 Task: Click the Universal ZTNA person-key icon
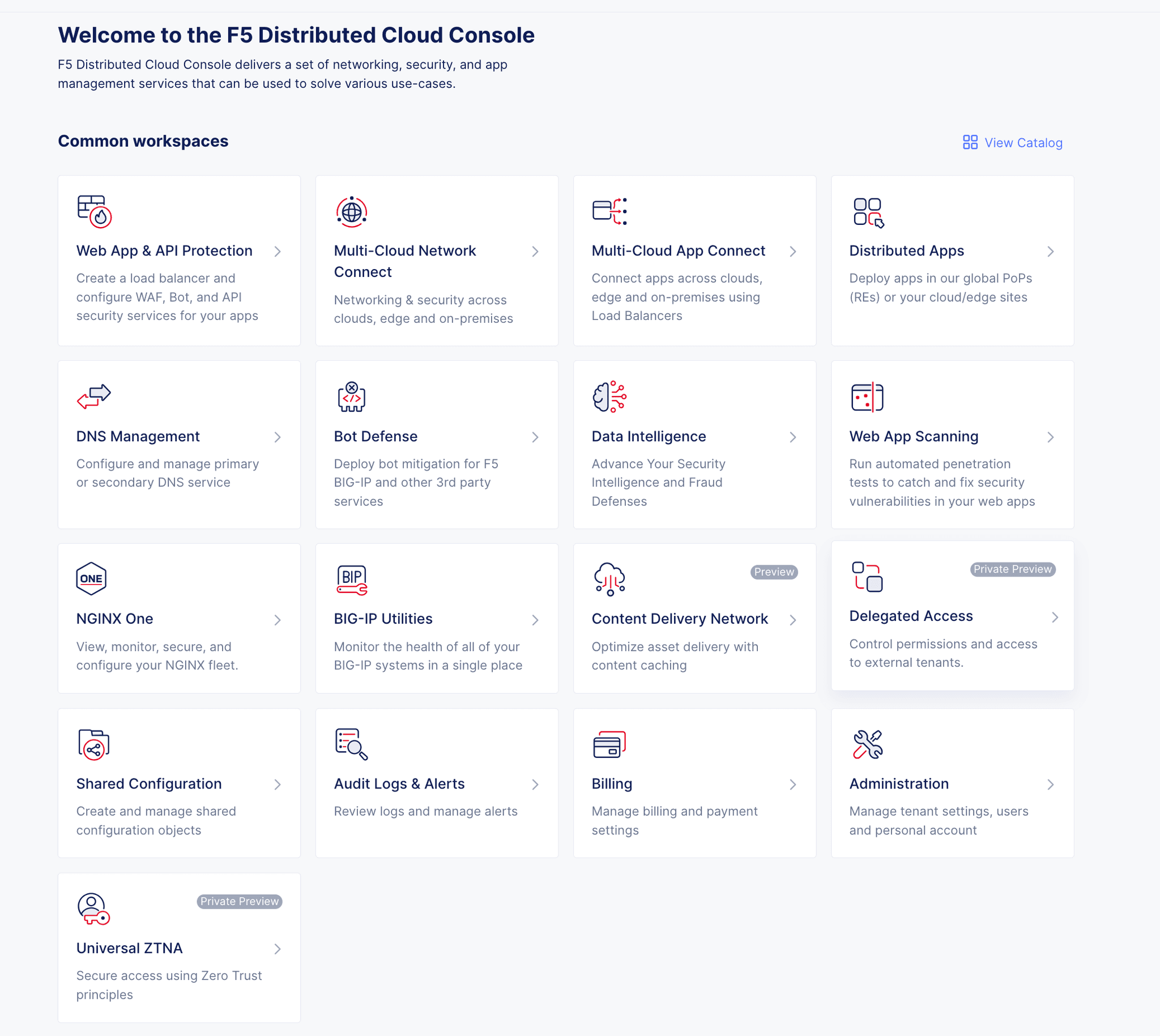[x=92, y=909]
